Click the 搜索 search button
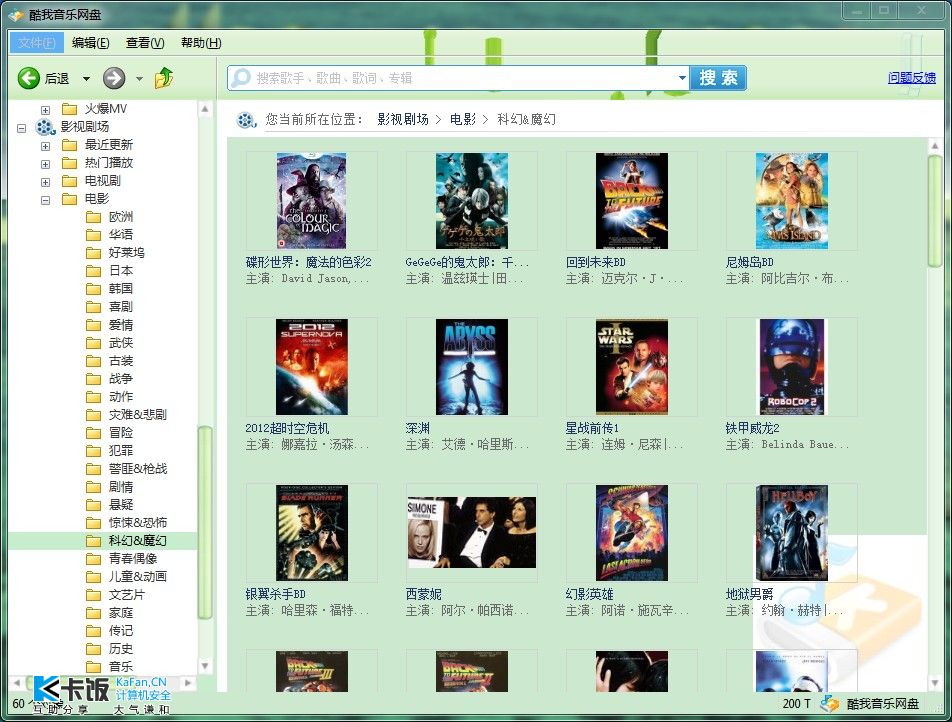952x722 pixels. [718, 78]
